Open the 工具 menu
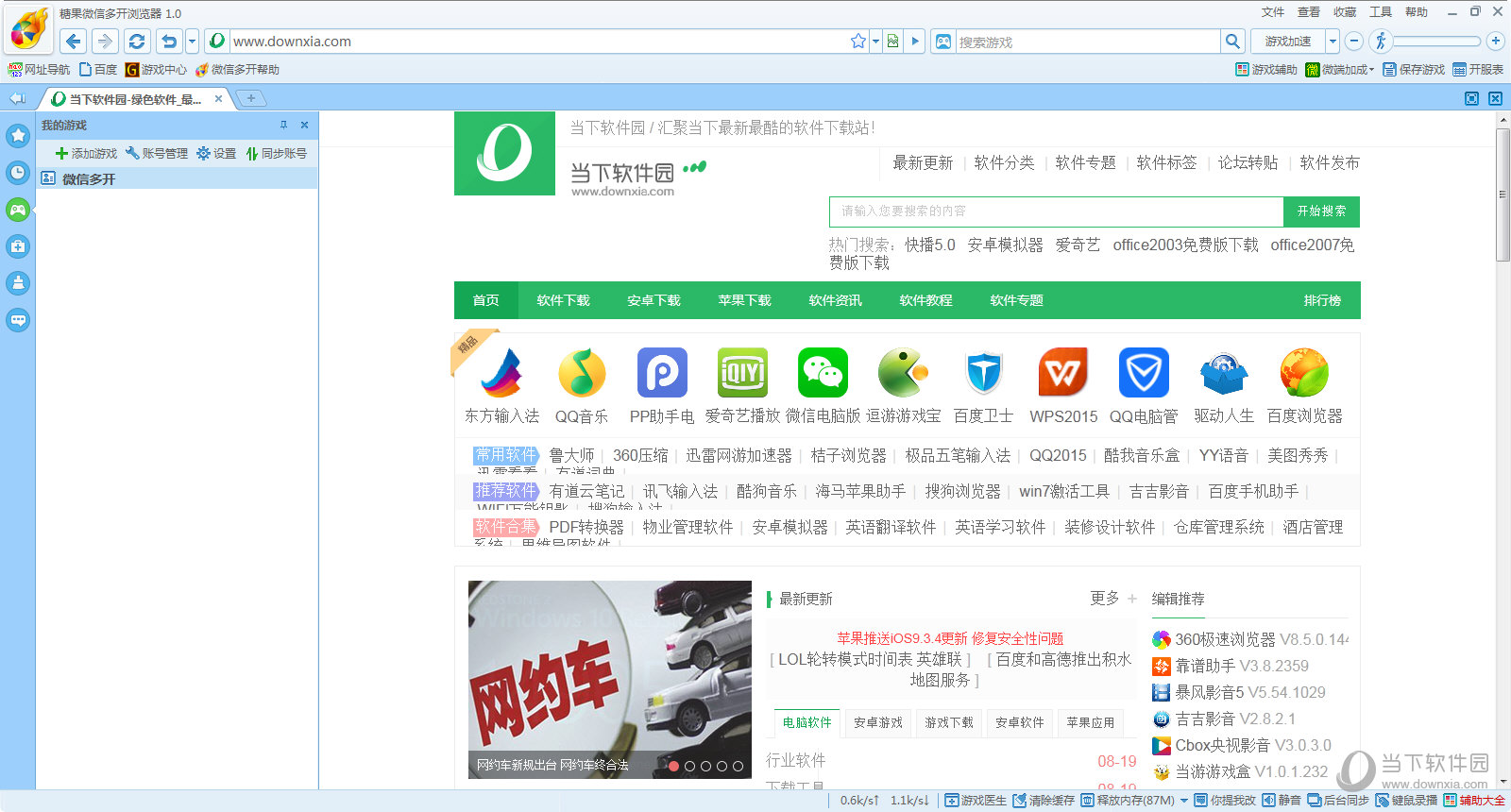 coord(1381,12)
